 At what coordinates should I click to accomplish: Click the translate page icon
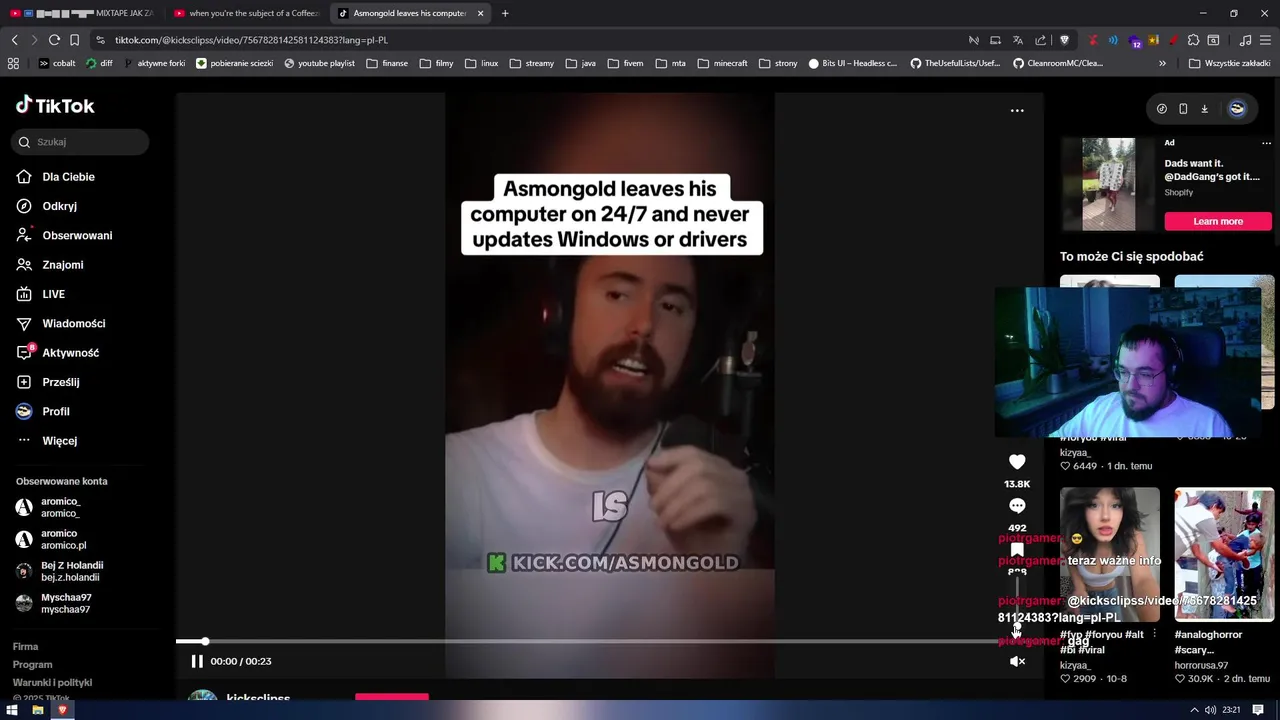tap(1018, 40)
